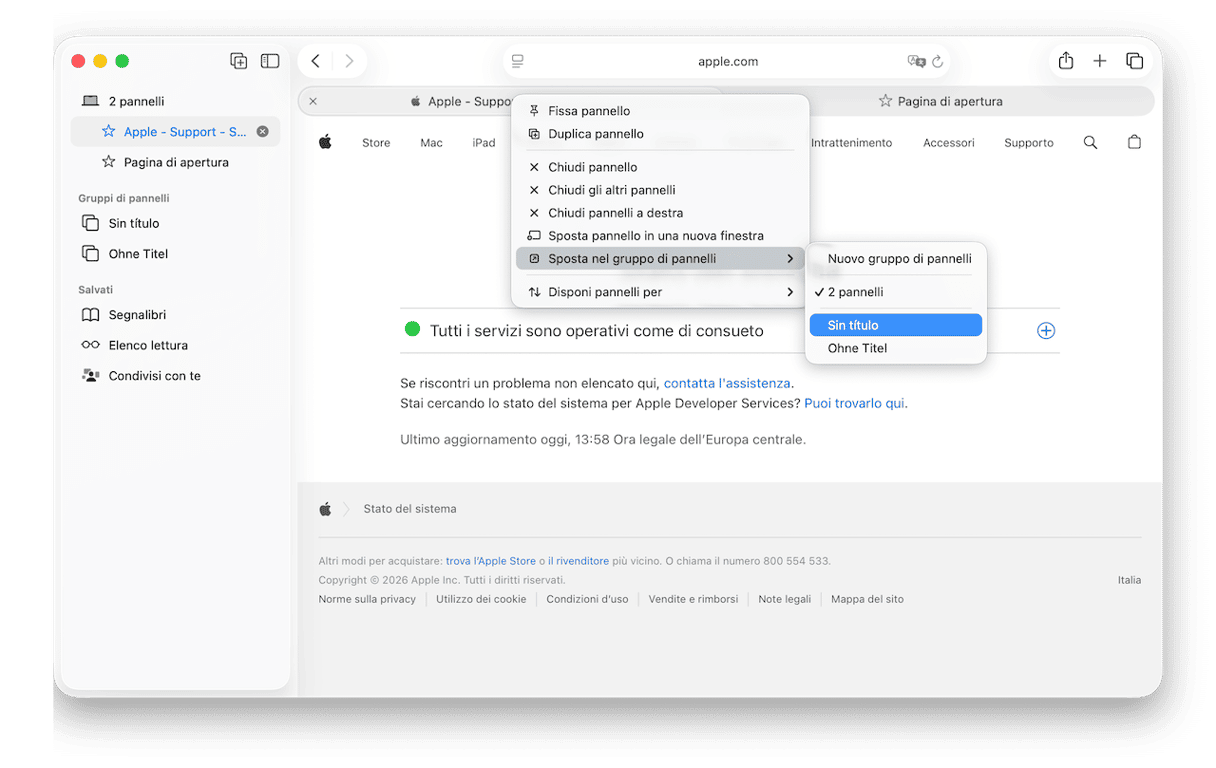Click the Puoi trovarlo qui link

[x=854, y=404]
